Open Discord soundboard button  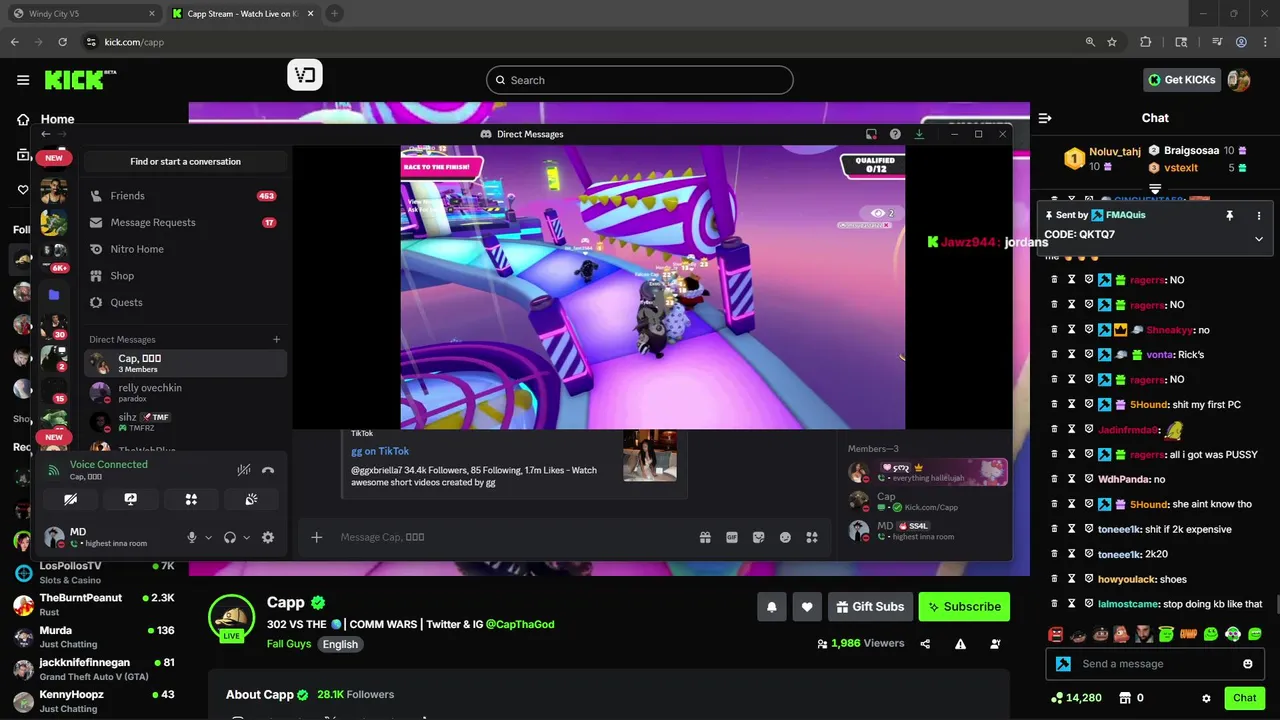click(x=251, y=499)
